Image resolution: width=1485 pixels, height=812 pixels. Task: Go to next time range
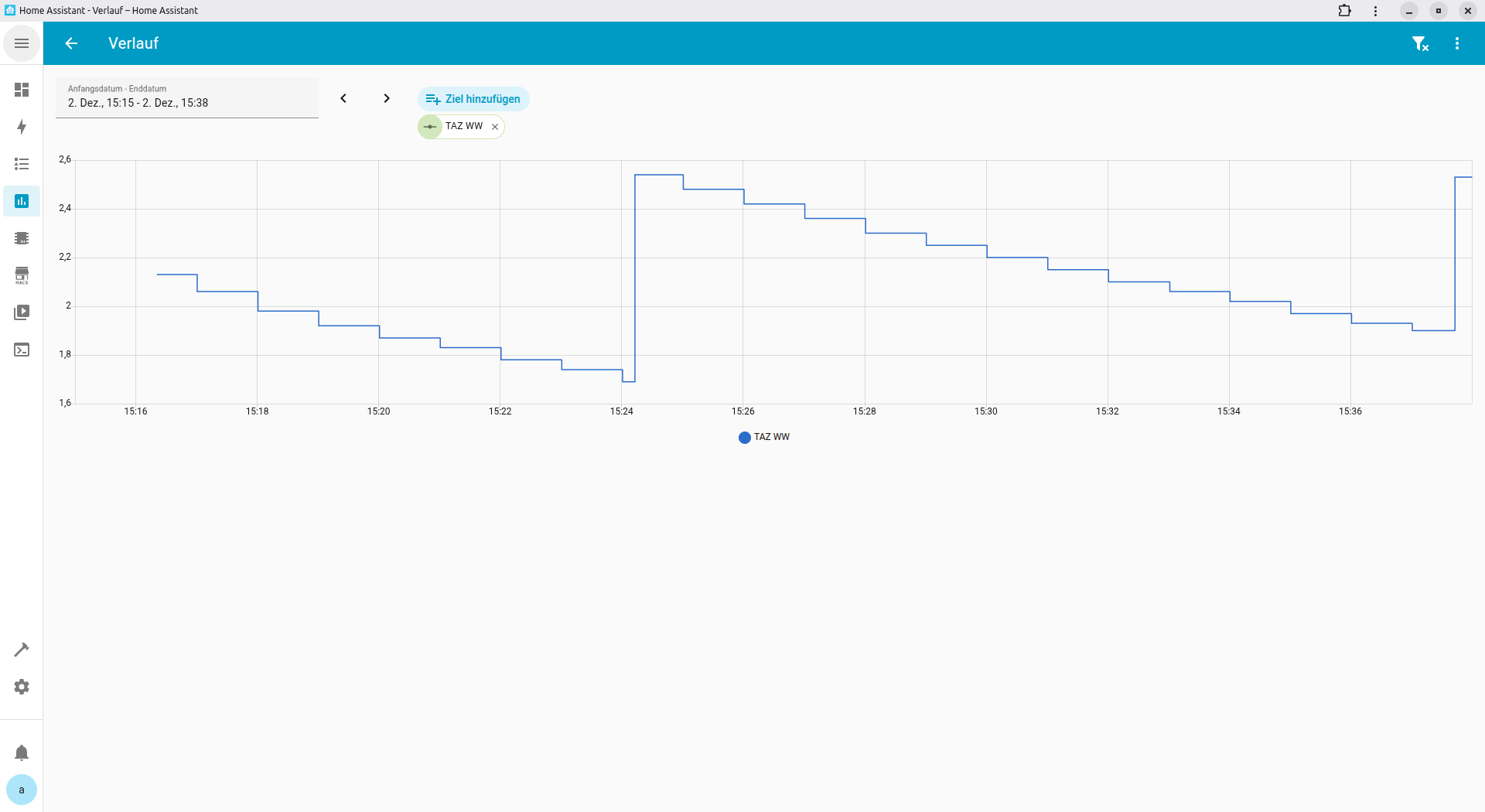(387, 98)
